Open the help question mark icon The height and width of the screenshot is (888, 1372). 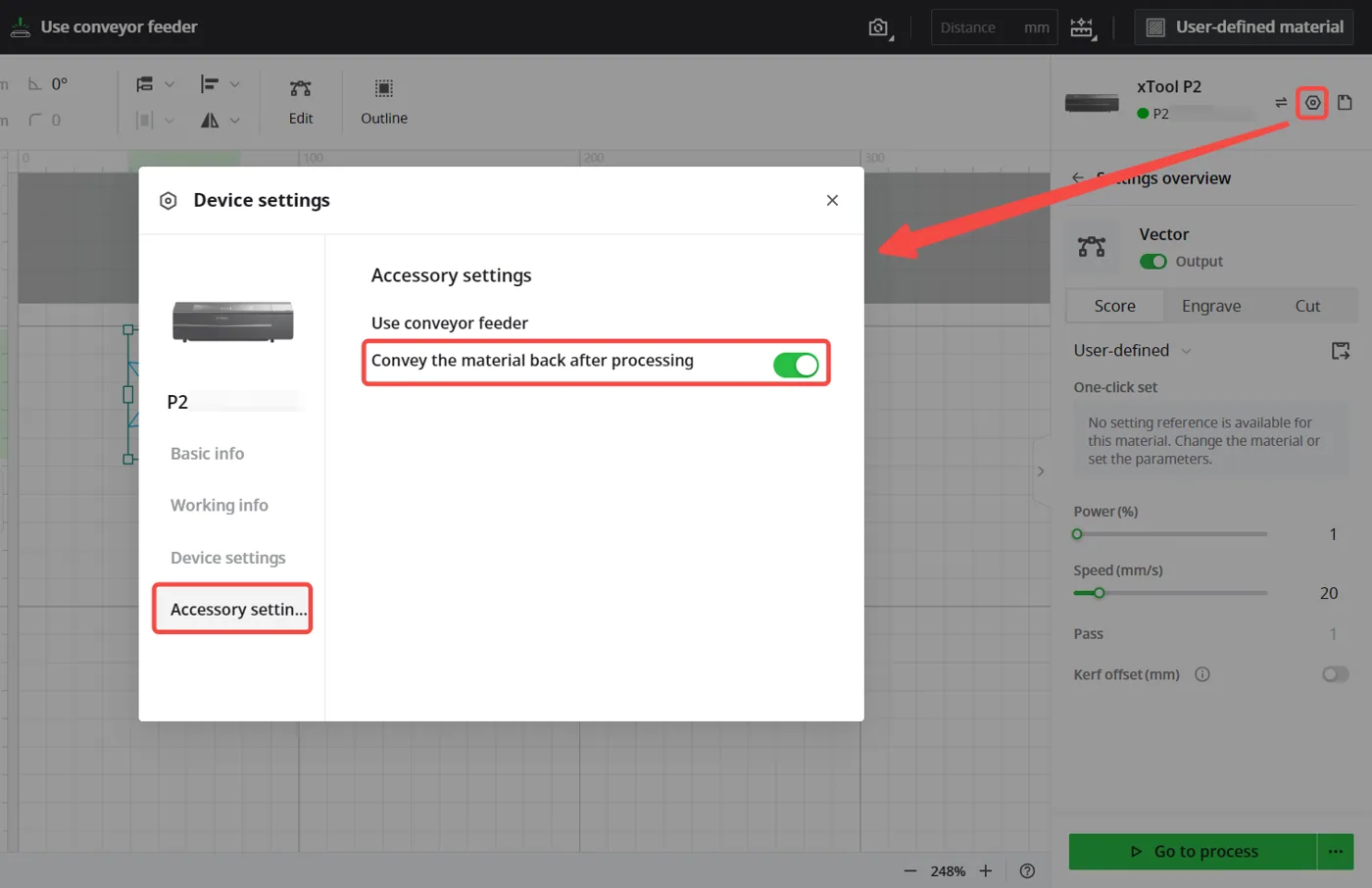1027,870
